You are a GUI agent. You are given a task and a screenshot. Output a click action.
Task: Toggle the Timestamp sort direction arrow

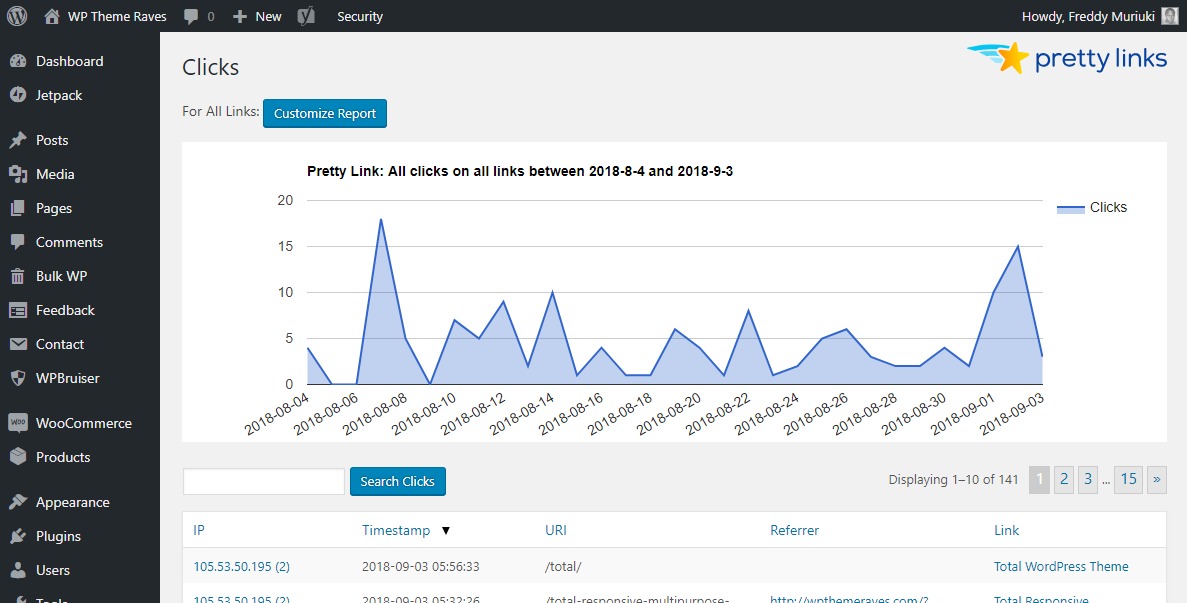[446, 531]
